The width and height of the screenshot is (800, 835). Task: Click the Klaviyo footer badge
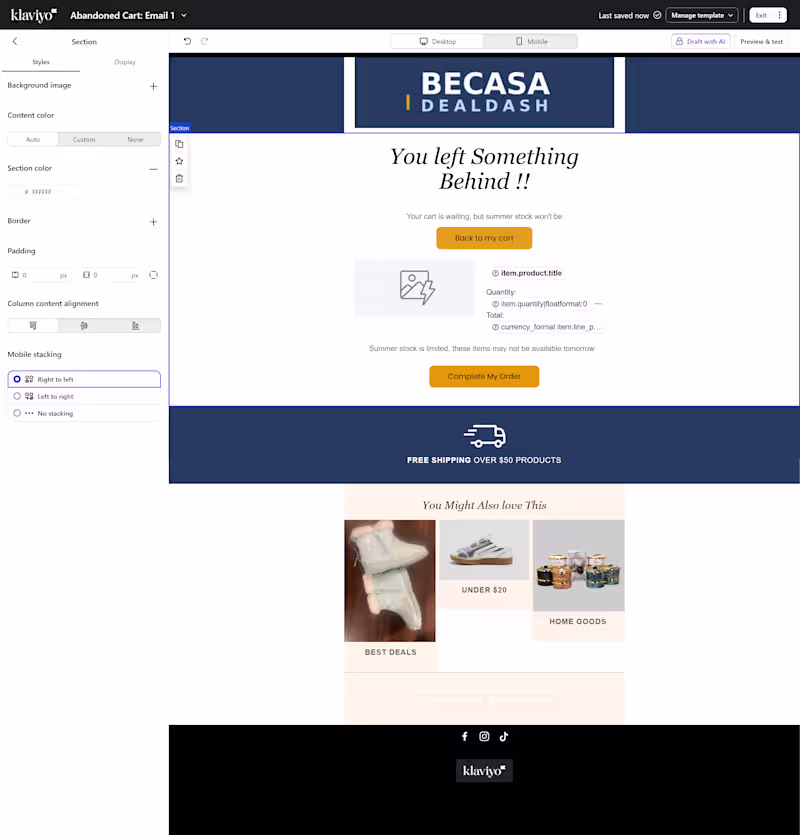point(484,771)
